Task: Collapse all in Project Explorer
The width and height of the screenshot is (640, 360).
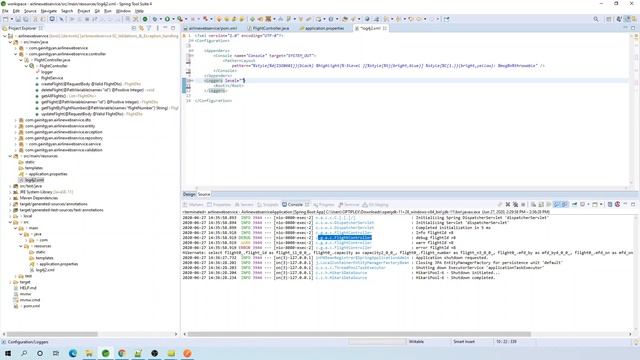Action: tap(133, 28)
